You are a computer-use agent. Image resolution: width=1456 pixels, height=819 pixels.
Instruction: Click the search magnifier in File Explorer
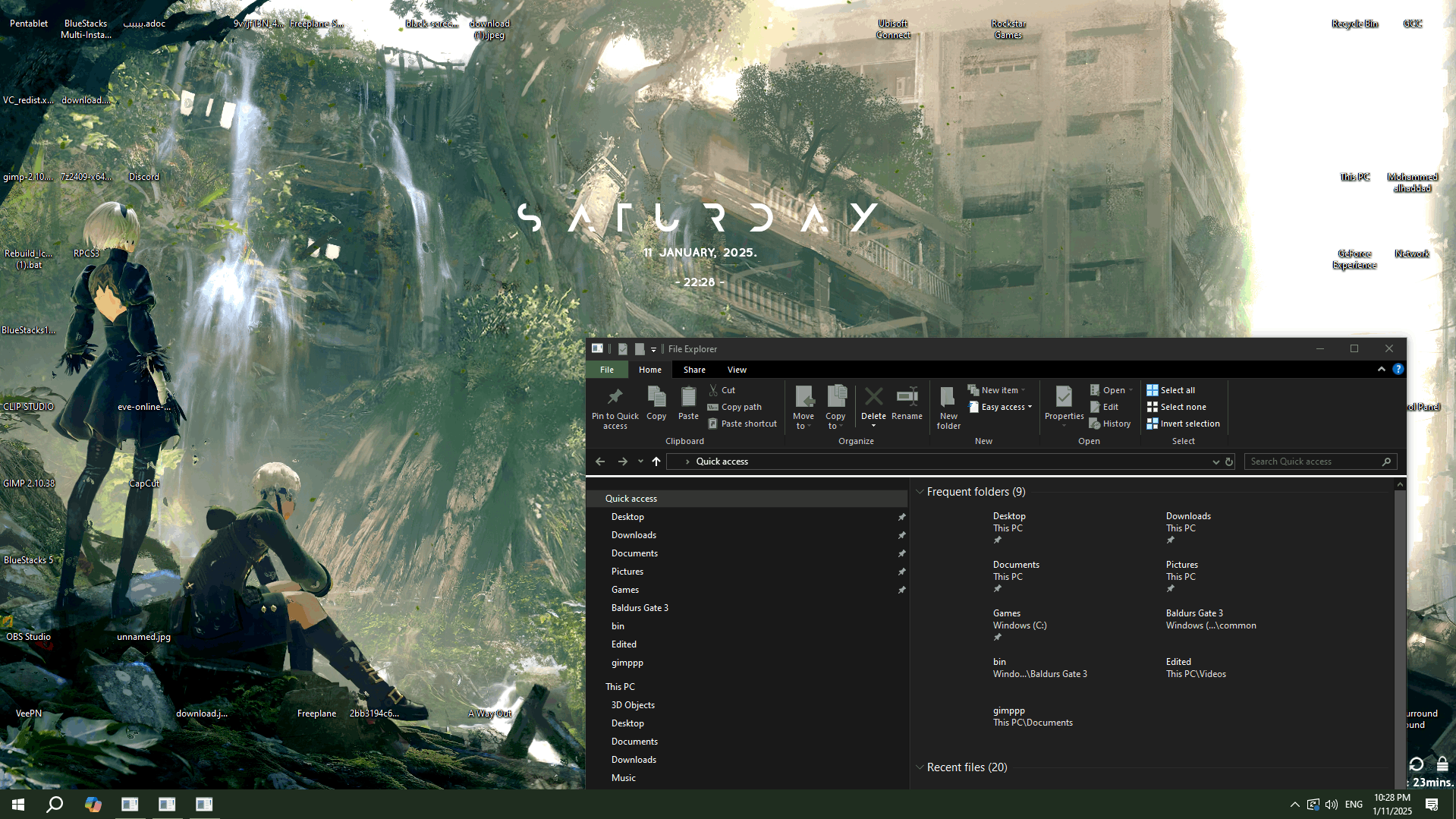tap(1386, 461)
